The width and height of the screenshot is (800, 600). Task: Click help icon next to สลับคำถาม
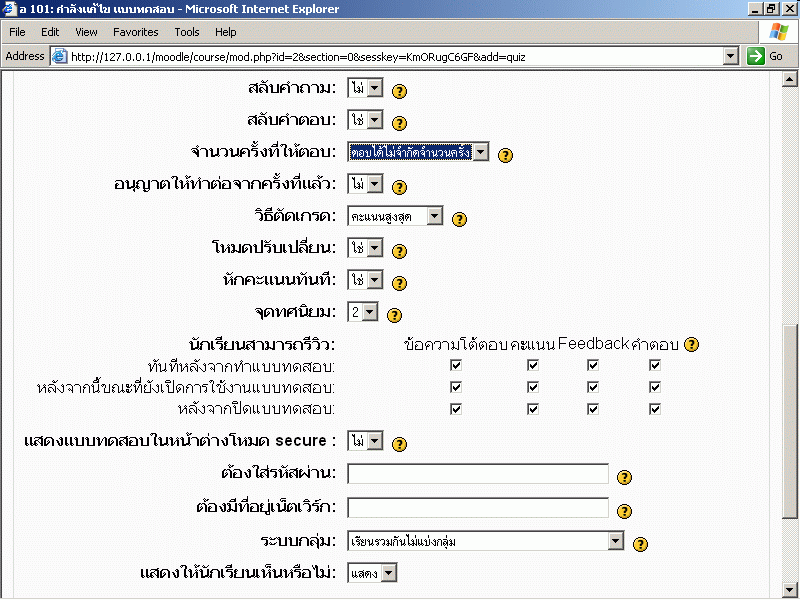click(399, 91)
